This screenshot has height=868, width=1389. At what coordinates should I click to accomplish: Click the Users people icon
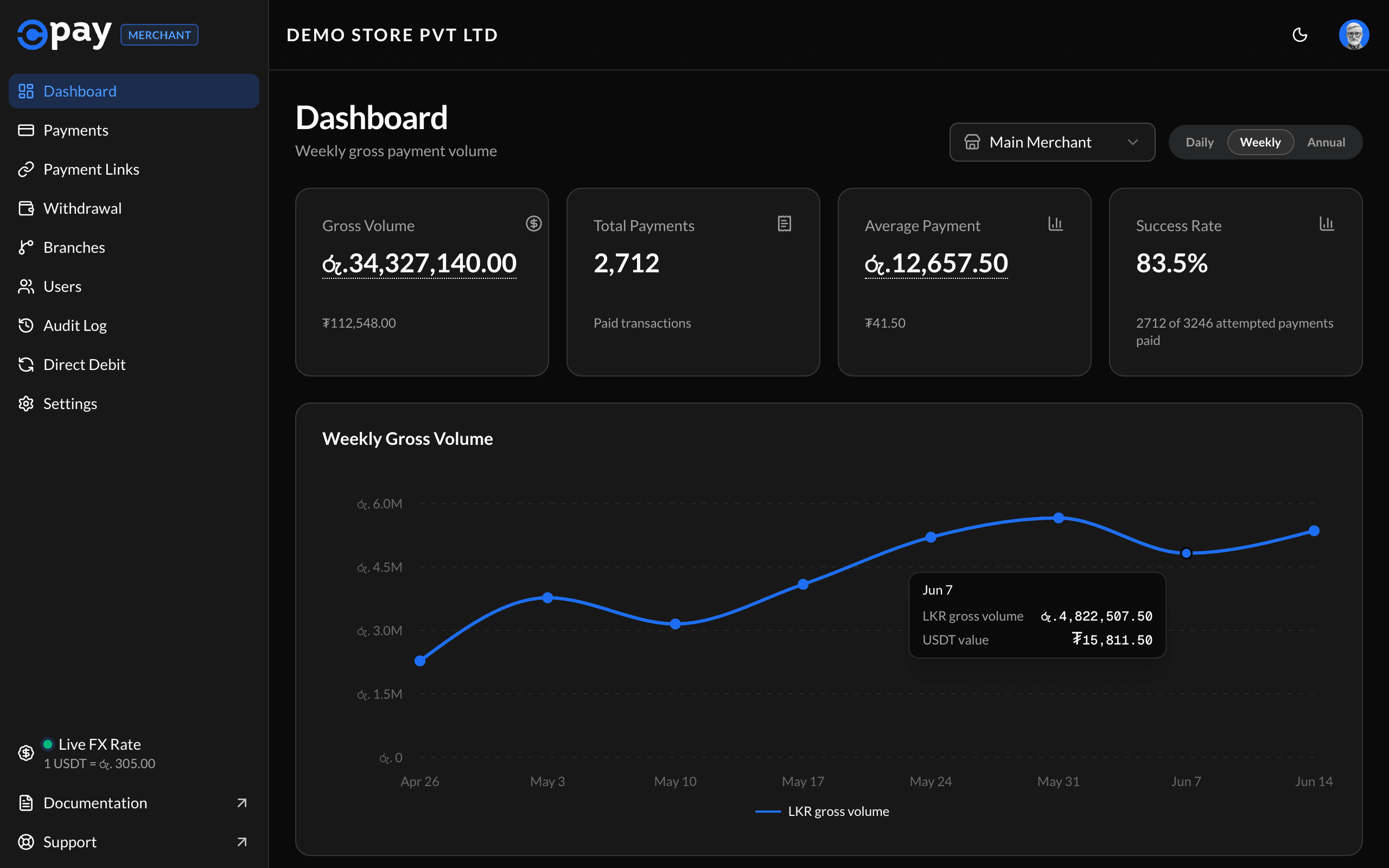tap(26, 286)
